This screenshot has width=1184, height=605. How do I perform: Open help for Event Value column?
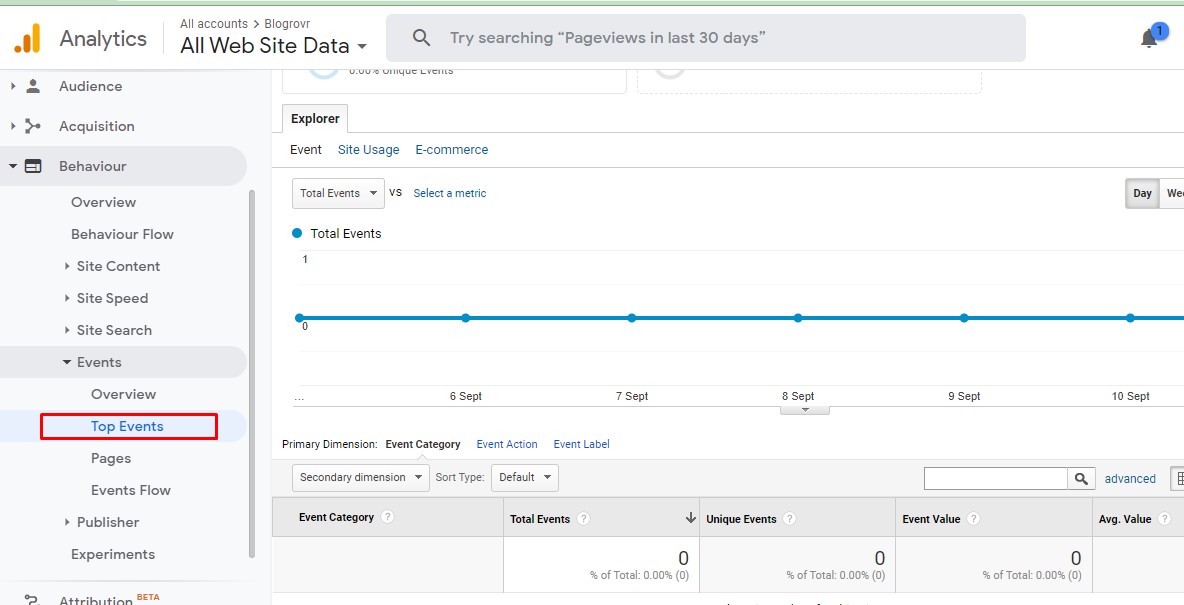(x=973, y=519)
